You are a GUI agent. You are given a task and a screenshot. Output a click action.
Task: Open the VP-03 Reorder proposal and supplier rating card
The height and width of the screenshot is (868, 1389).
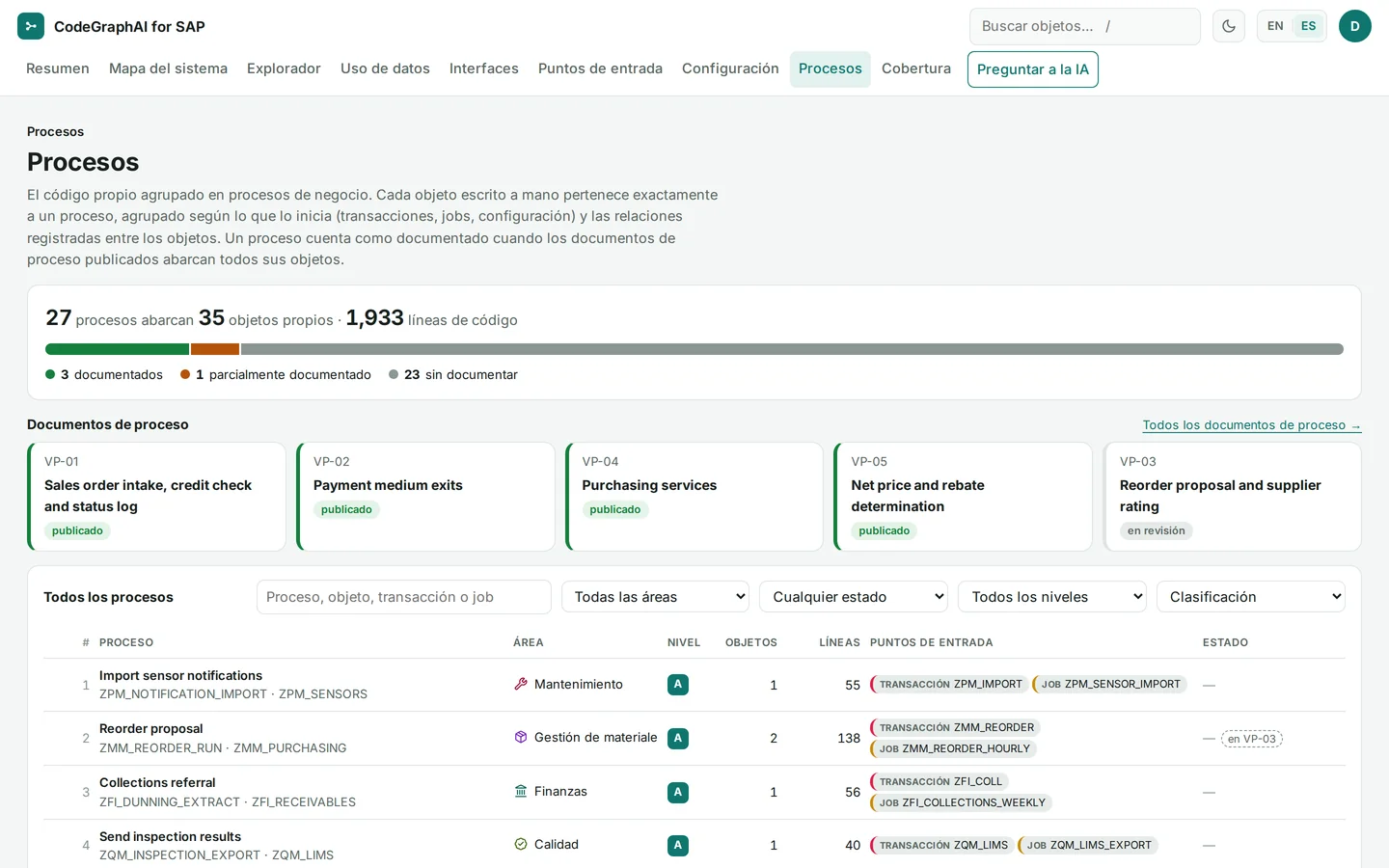point(1233,497)
